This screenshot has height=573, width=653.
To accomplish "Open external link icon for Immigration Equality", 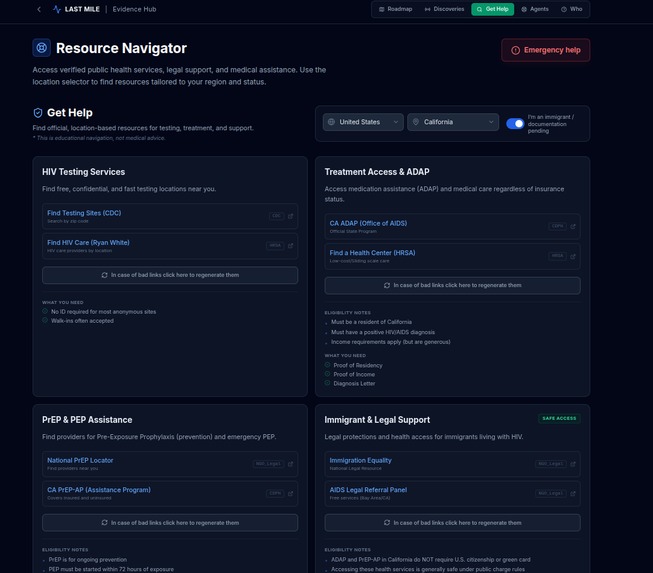I will coord(573,464).
